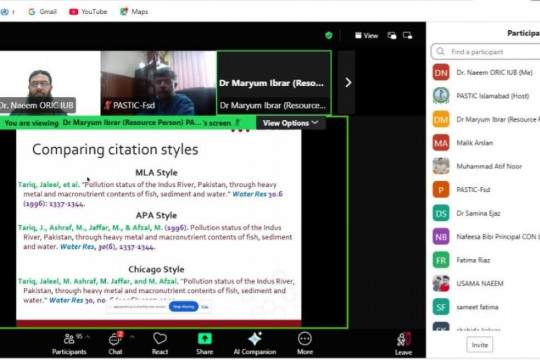Click the minimize-to-mini-window icon

(x=407, y=35)
